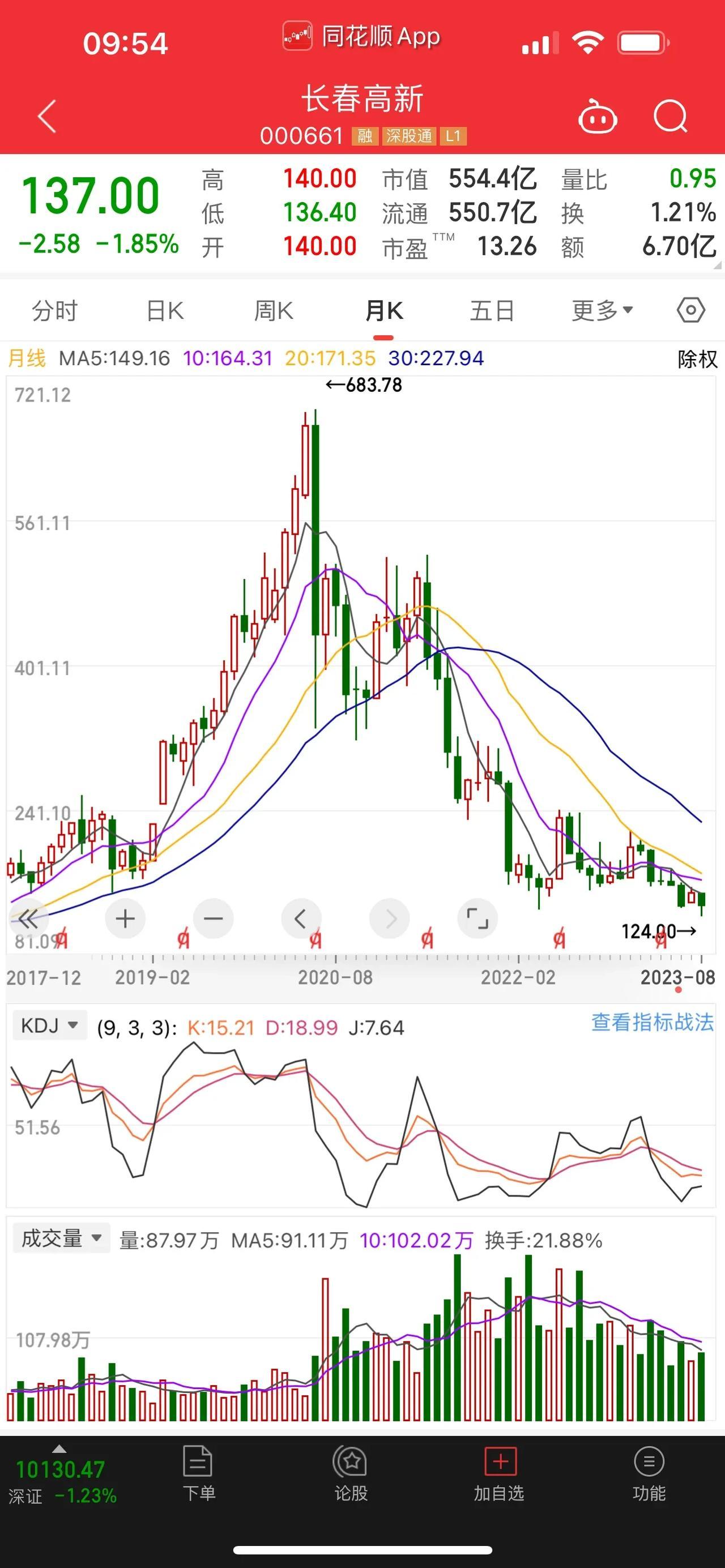Expand quote details corner triangle
The image size is (725, 1568).
tap(717, 266)
